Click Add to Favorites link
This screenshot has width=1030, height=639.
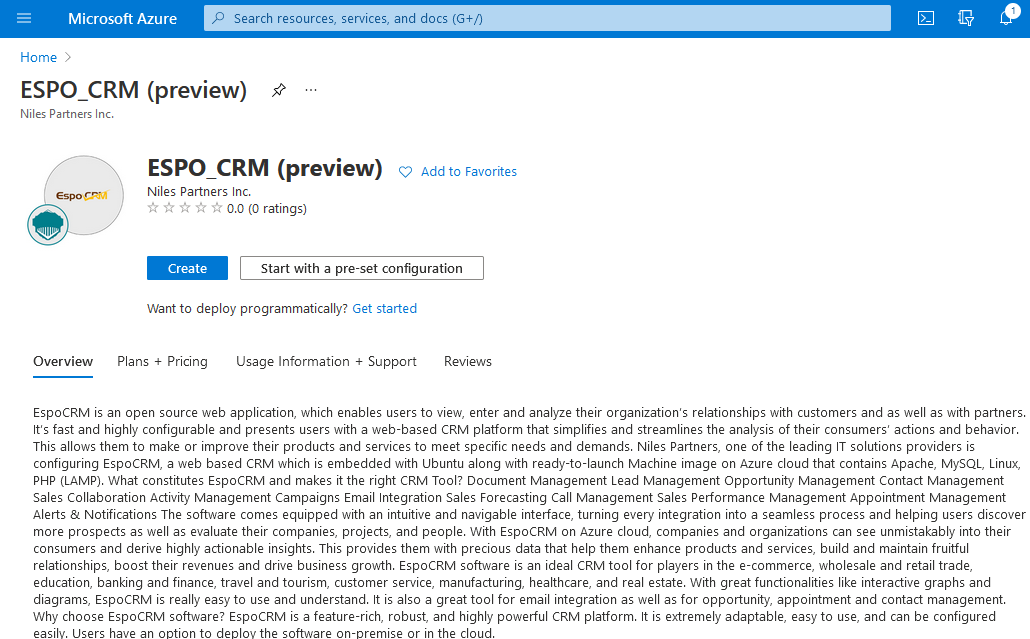[x=469, y=171]
